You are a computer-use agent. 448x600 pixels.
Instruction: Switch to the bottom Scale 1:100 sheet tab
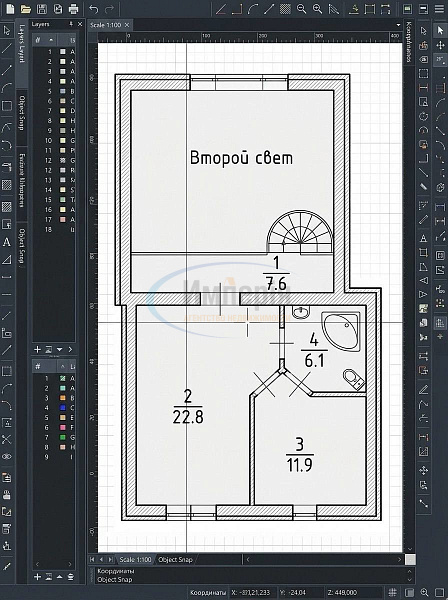[135, 559]
